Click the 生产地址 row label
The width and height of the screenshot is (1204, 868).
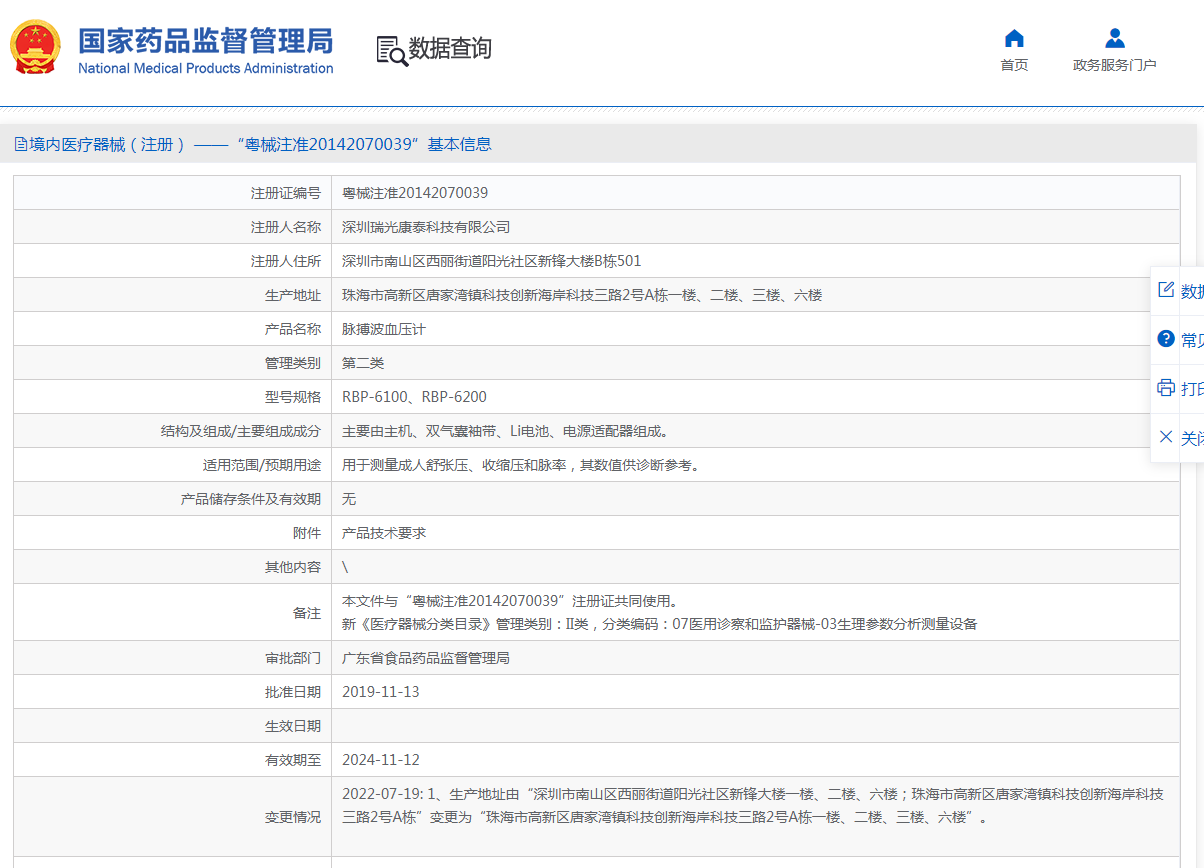tap(293, 295)
